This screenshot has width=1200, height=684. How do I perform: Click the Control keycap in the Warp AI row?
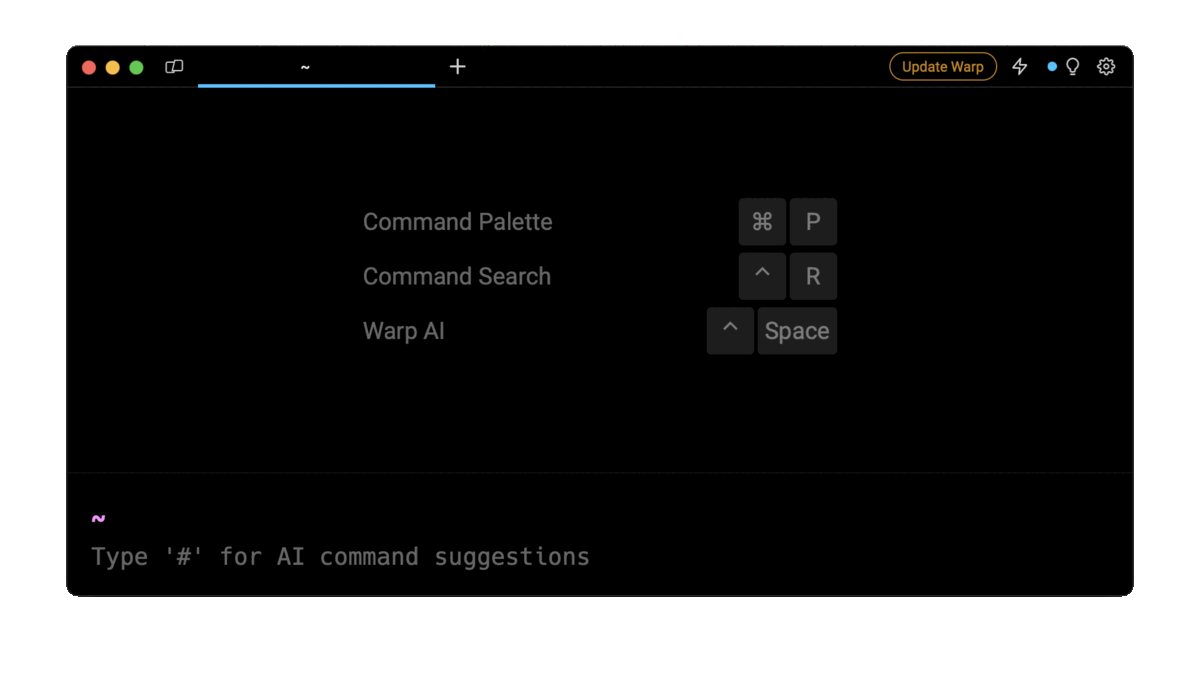click(729, 330)
